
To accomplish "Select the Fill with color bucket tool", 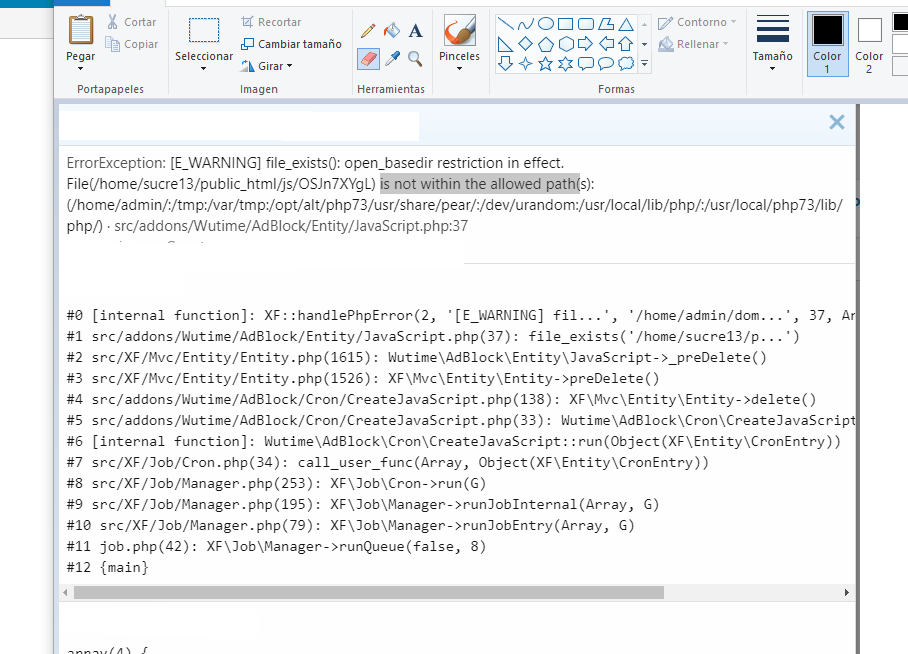I will 391,31.
